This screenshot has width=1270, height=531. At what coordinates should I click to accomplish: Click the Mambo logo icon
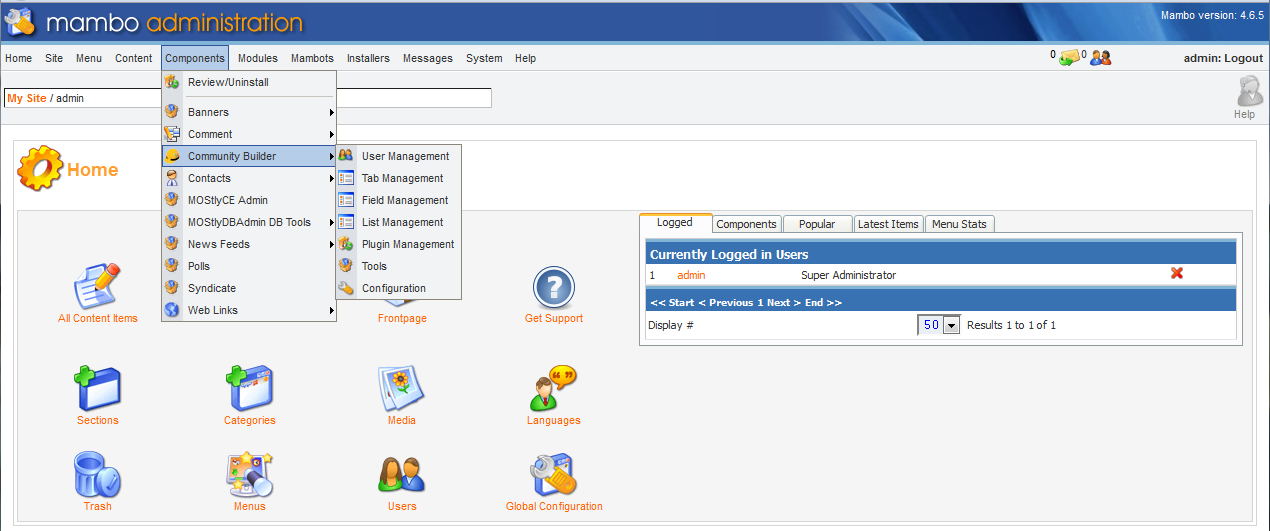click(20, 21)
